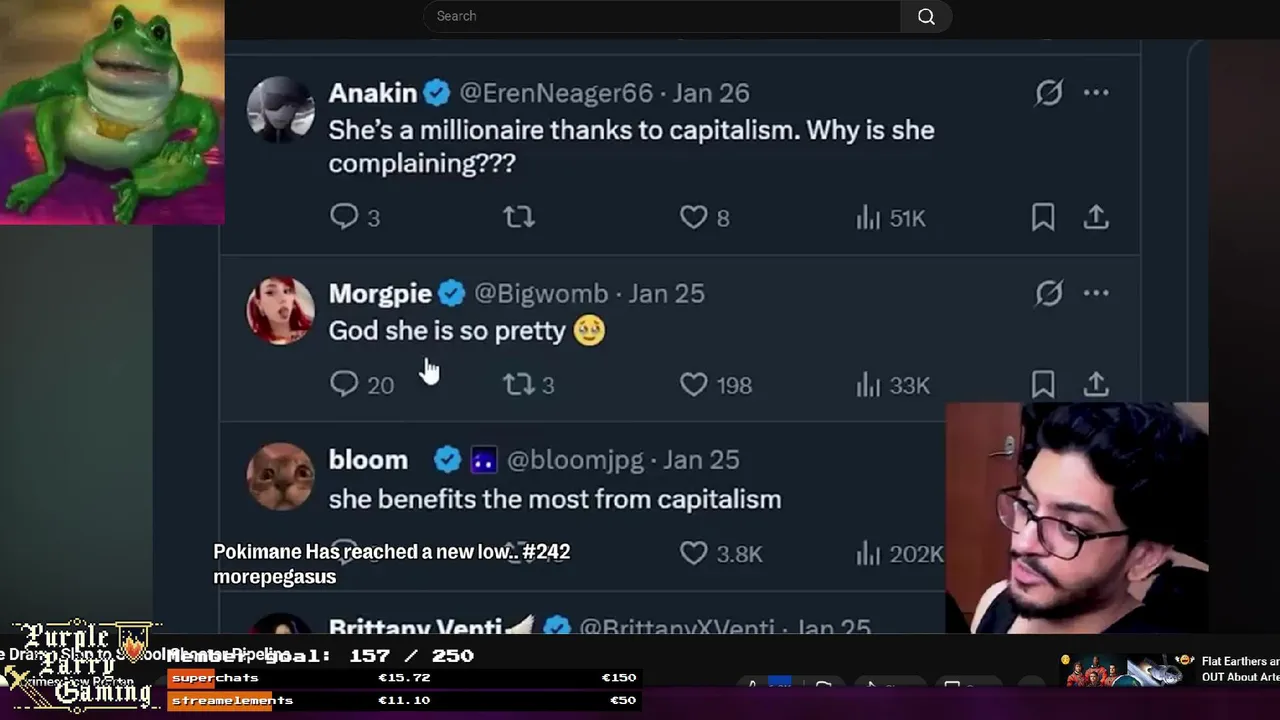
Task: Click Anakin's profile avatar
Action: pos(280,109)
